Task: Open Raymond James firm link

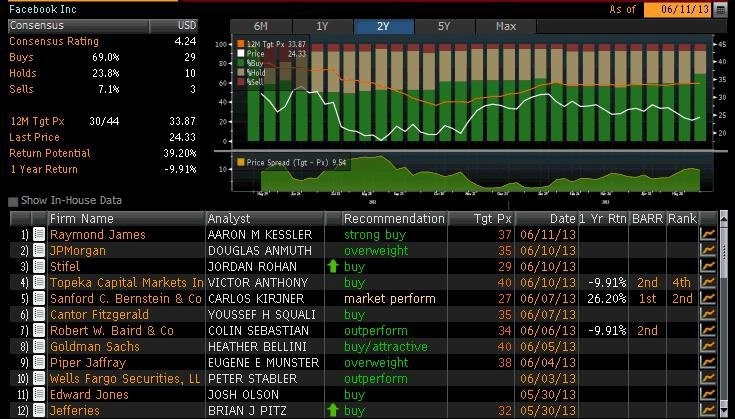Action: [x=98, y=234]
